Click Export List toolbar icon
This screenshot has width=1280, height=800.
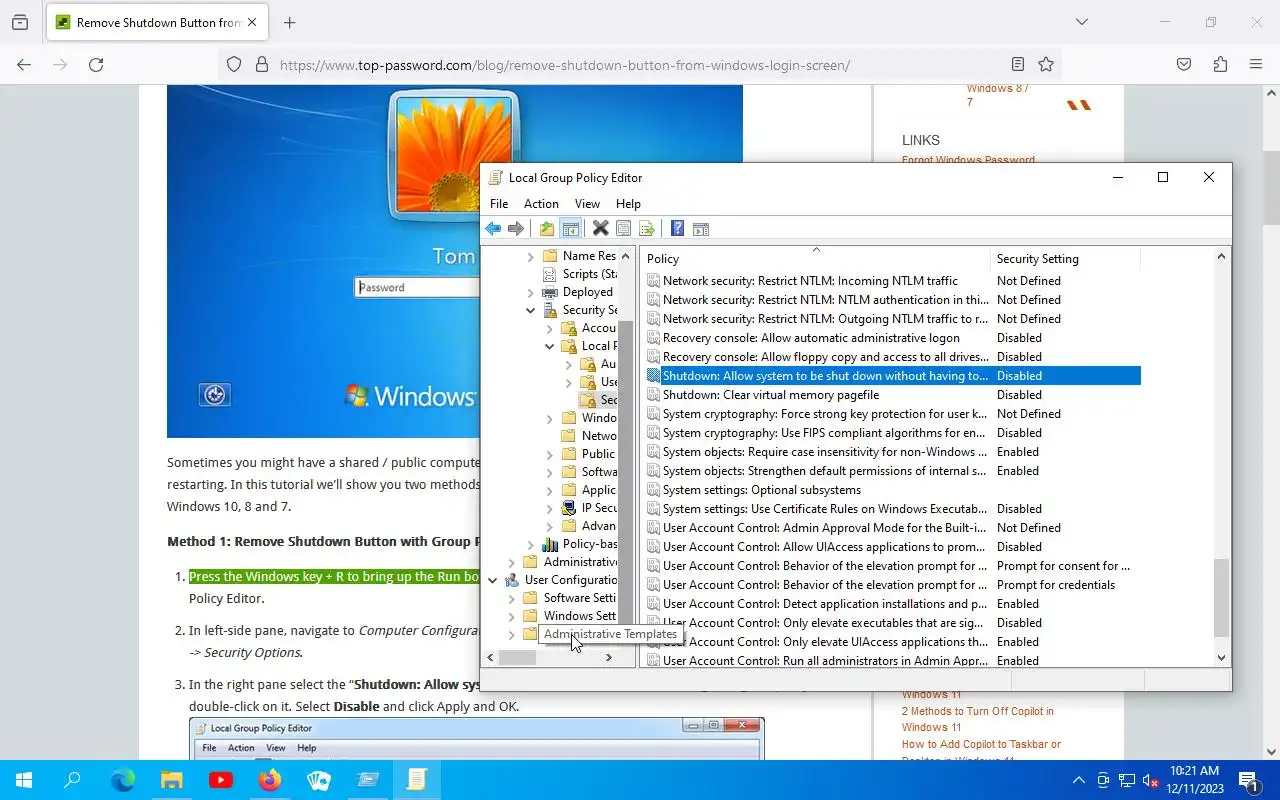coord(646,229)
